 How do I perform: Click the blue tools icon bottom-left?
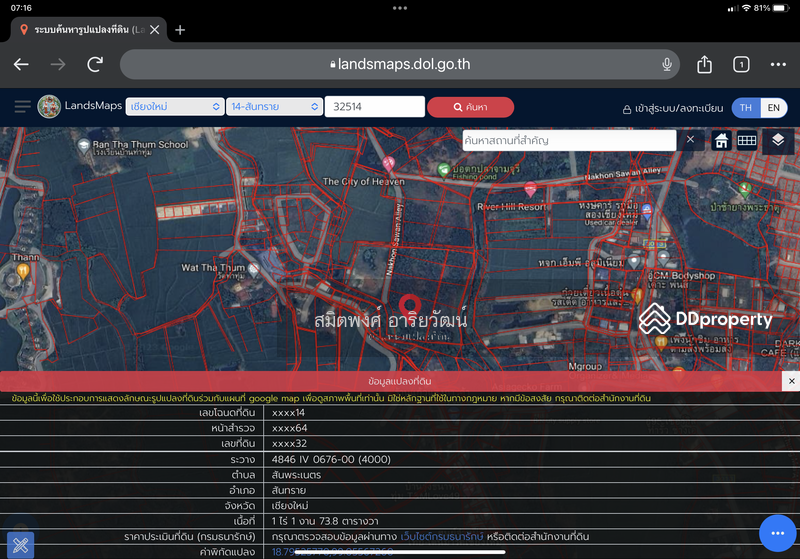pyautogui.click(x=20, y=545)
